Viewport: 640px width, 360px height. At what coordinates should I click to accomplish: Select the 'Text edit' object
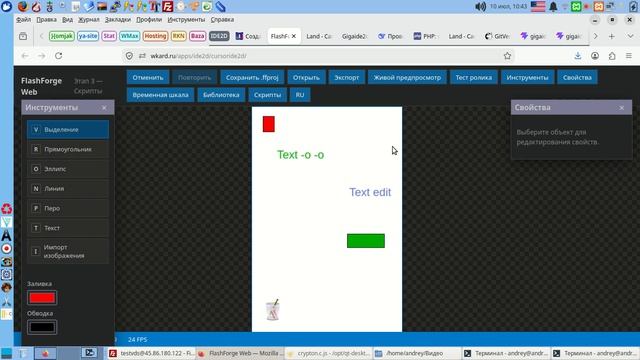coord(370,192)
